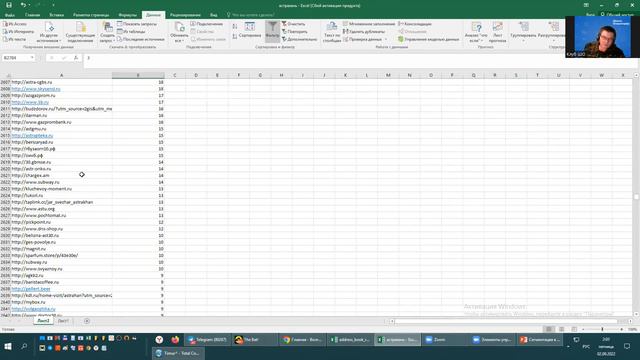Open Name Box dropdown arrow
The image size is (640, 360).
(x=32, y=58)
